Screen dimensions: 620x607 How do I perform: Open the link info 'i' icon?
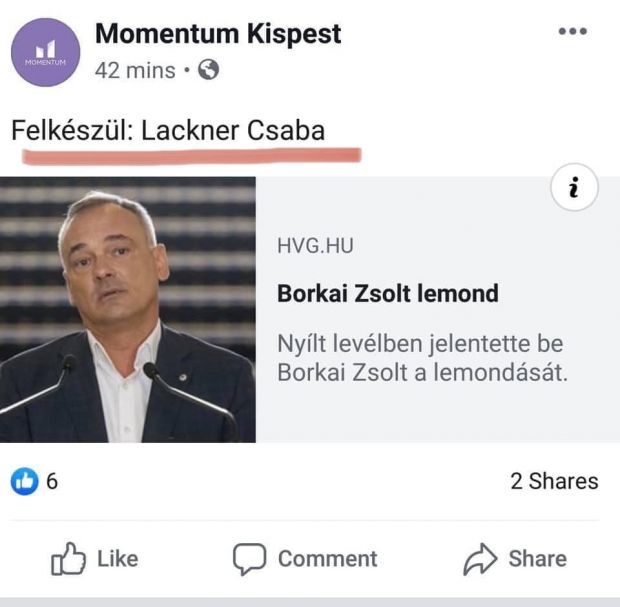[574, 187]
